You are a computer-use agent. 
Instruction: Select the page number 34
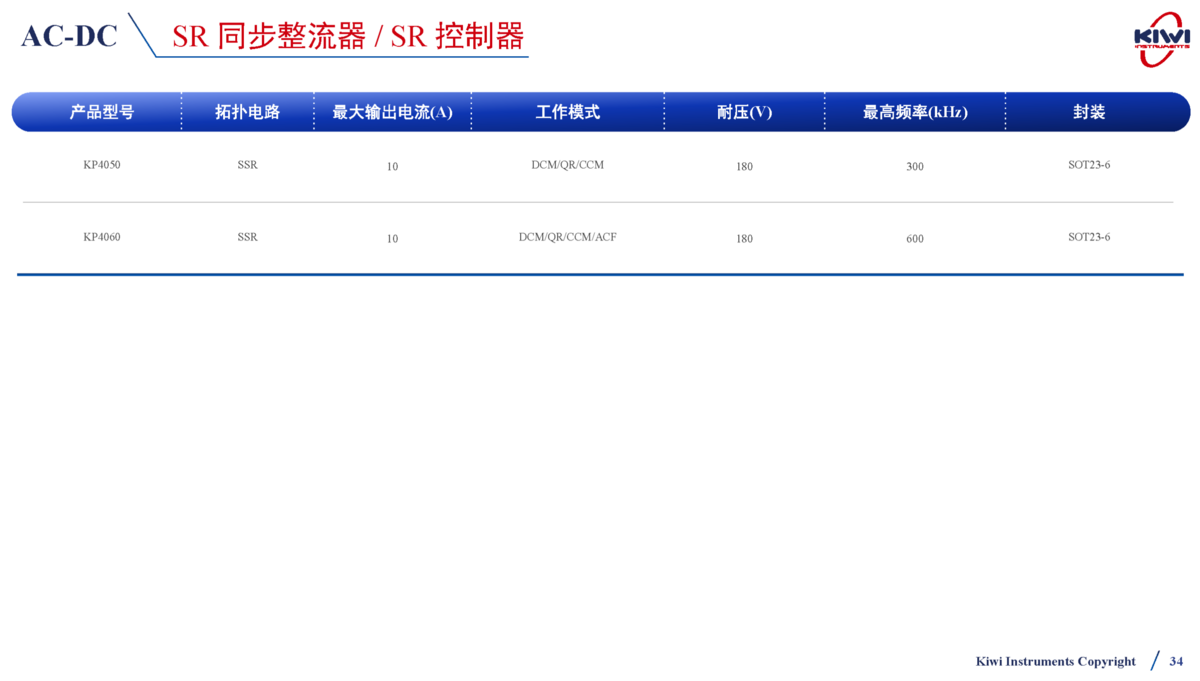(1176, 661)
